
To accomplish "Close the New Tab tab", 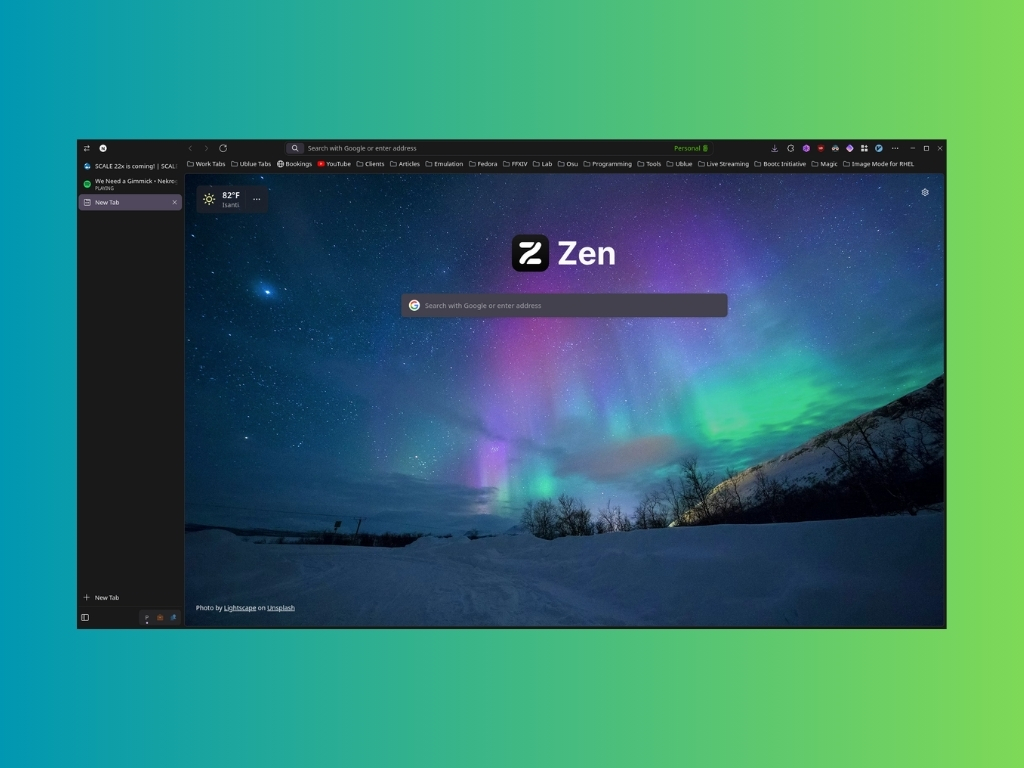I will [x=174, y=202].
